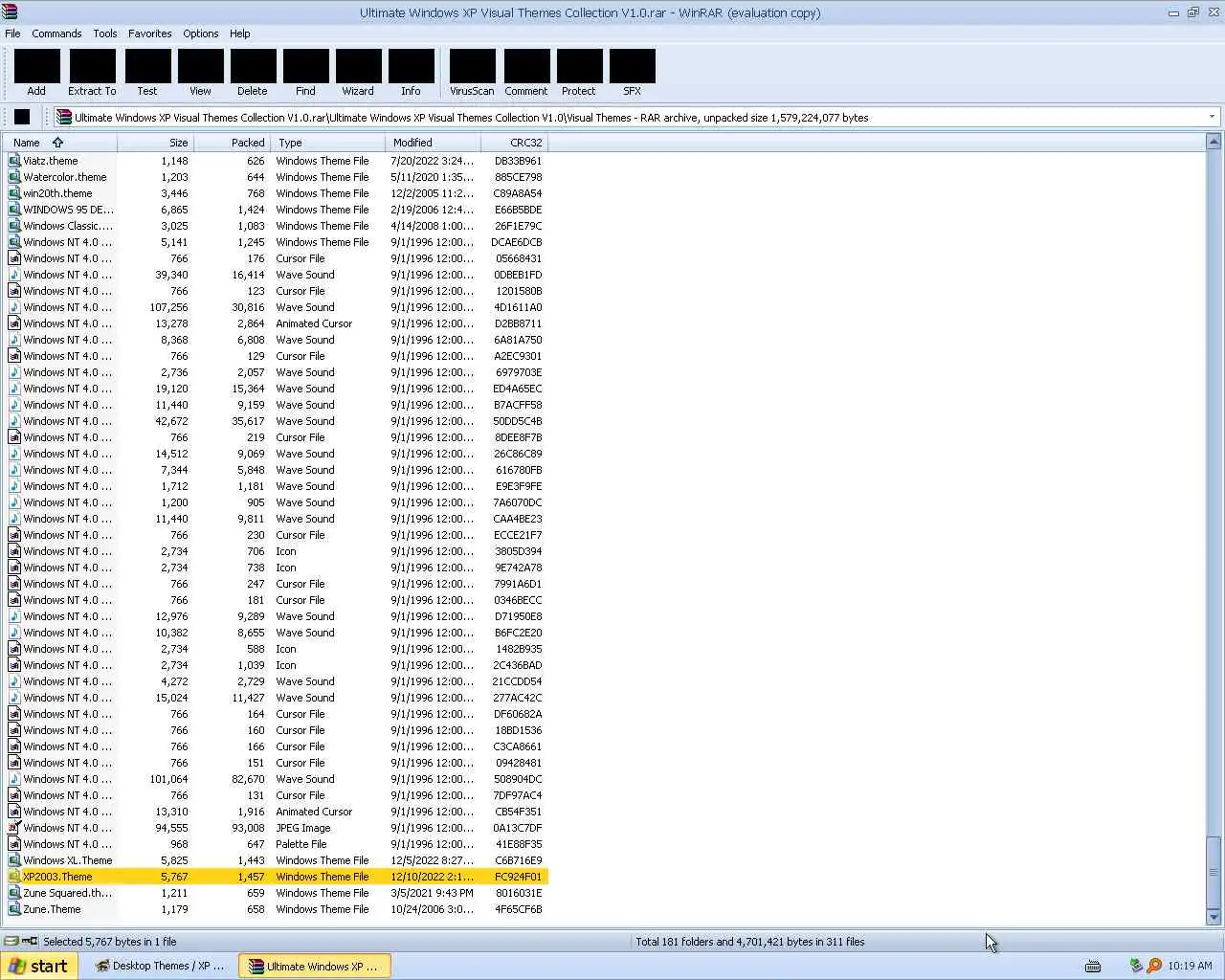Click the CRC32 value 0A13C7DF
The image size is (1225, 980).
[518, 828]
